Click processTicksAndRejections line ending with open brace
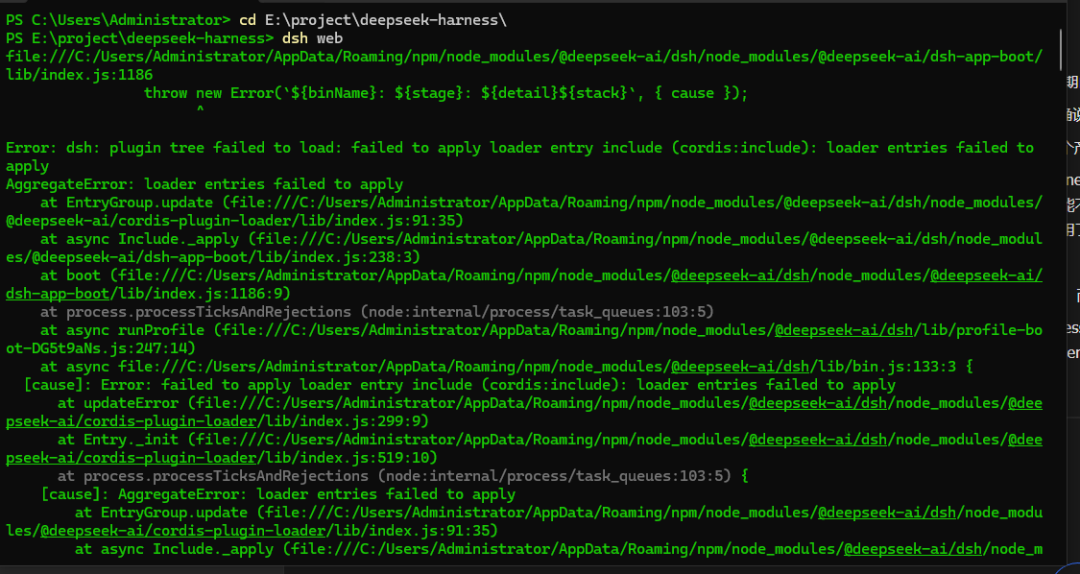Viewport: 1080px width, 574px height. coord(403,475)
